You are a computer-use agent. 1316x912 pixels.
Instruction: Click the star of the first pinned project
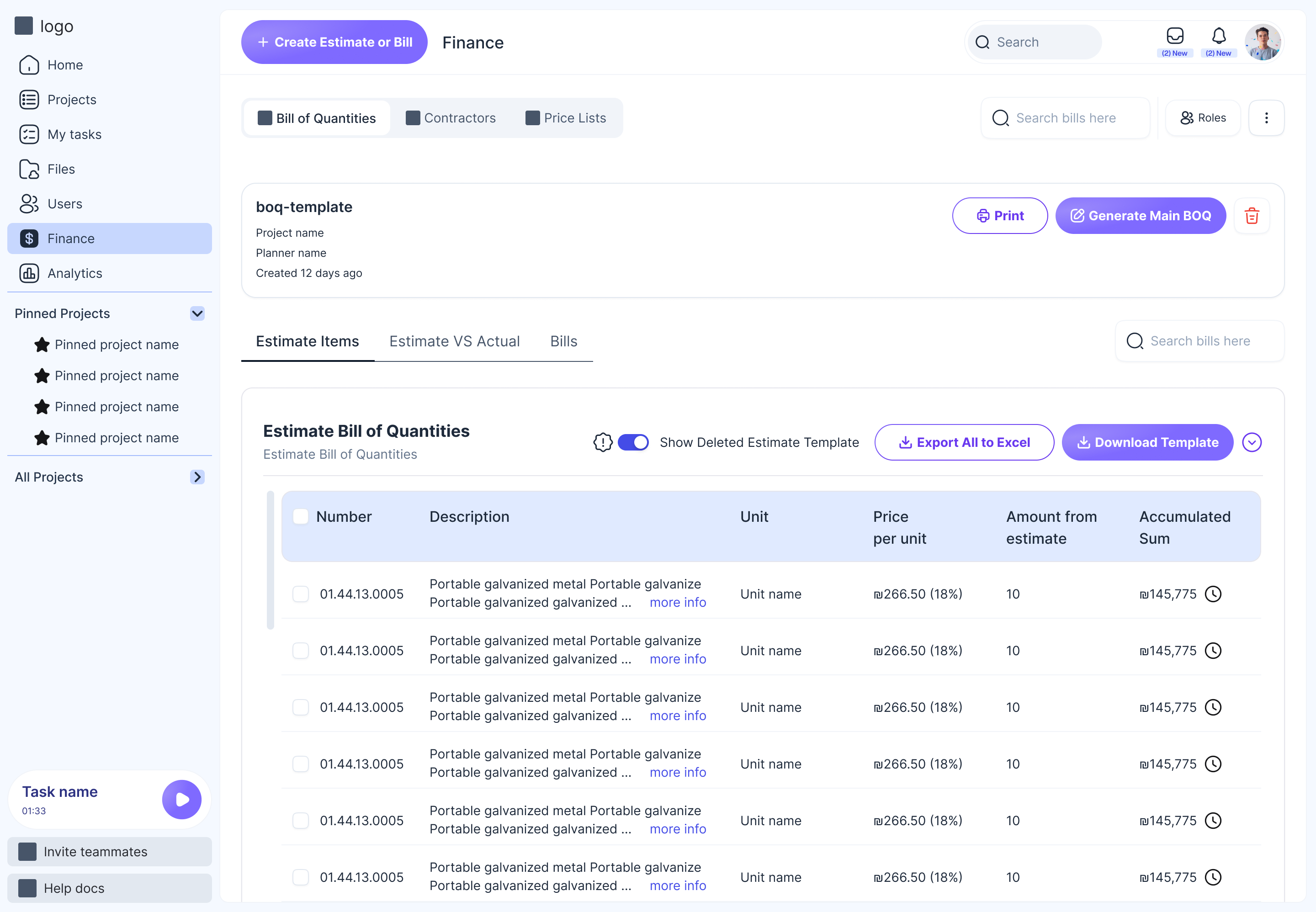click(42, 345)
